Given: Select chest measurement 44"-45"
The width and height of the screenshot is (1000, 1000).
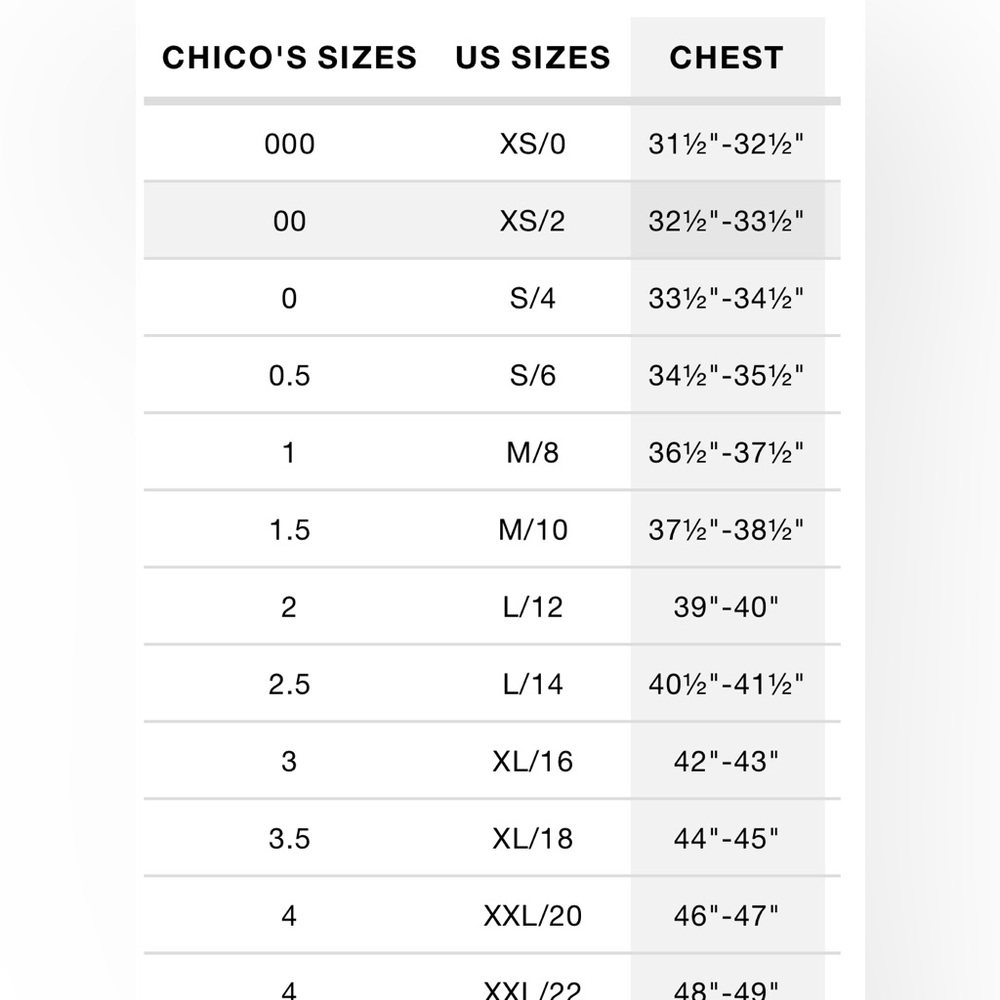Looking at the screenshot, I should [726, 839].
